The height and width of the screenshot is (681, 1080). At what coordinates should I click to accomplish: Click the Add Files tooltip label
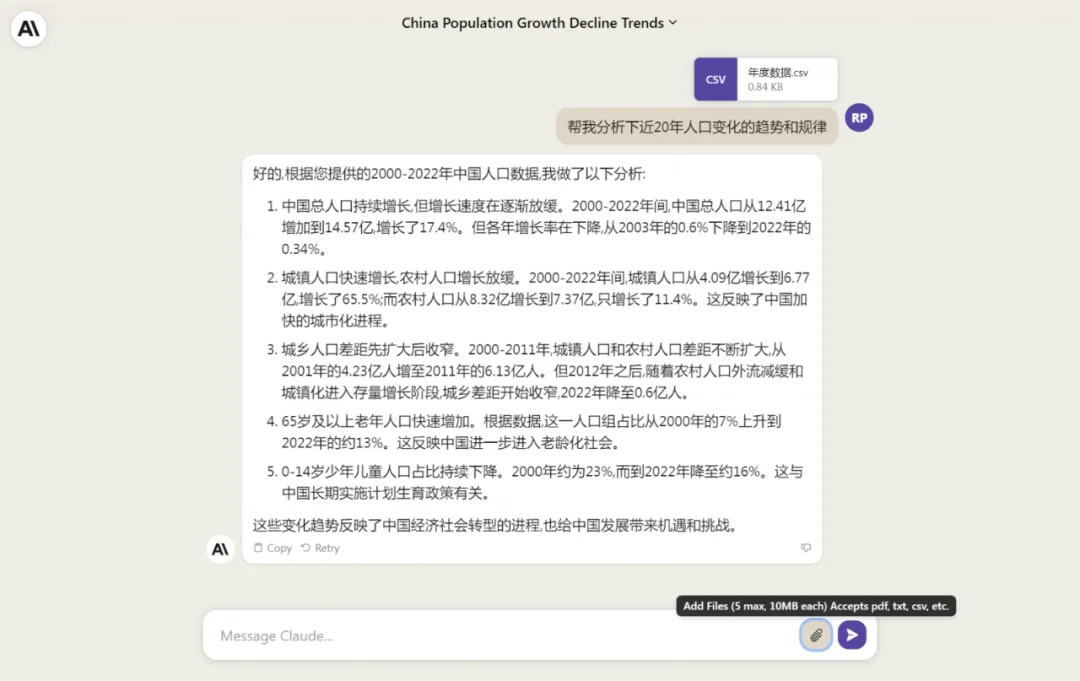pyautogui.click(x=816, y=606)
